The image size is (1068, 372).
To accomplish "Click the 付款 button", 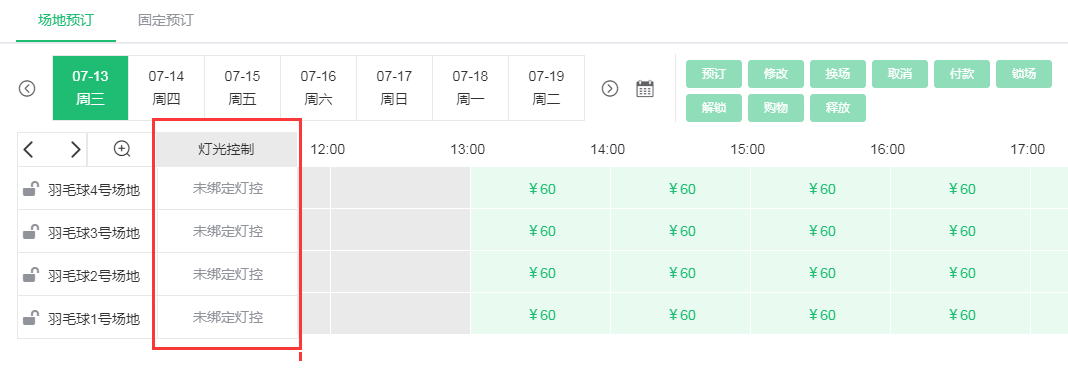I will coord(962,74).
